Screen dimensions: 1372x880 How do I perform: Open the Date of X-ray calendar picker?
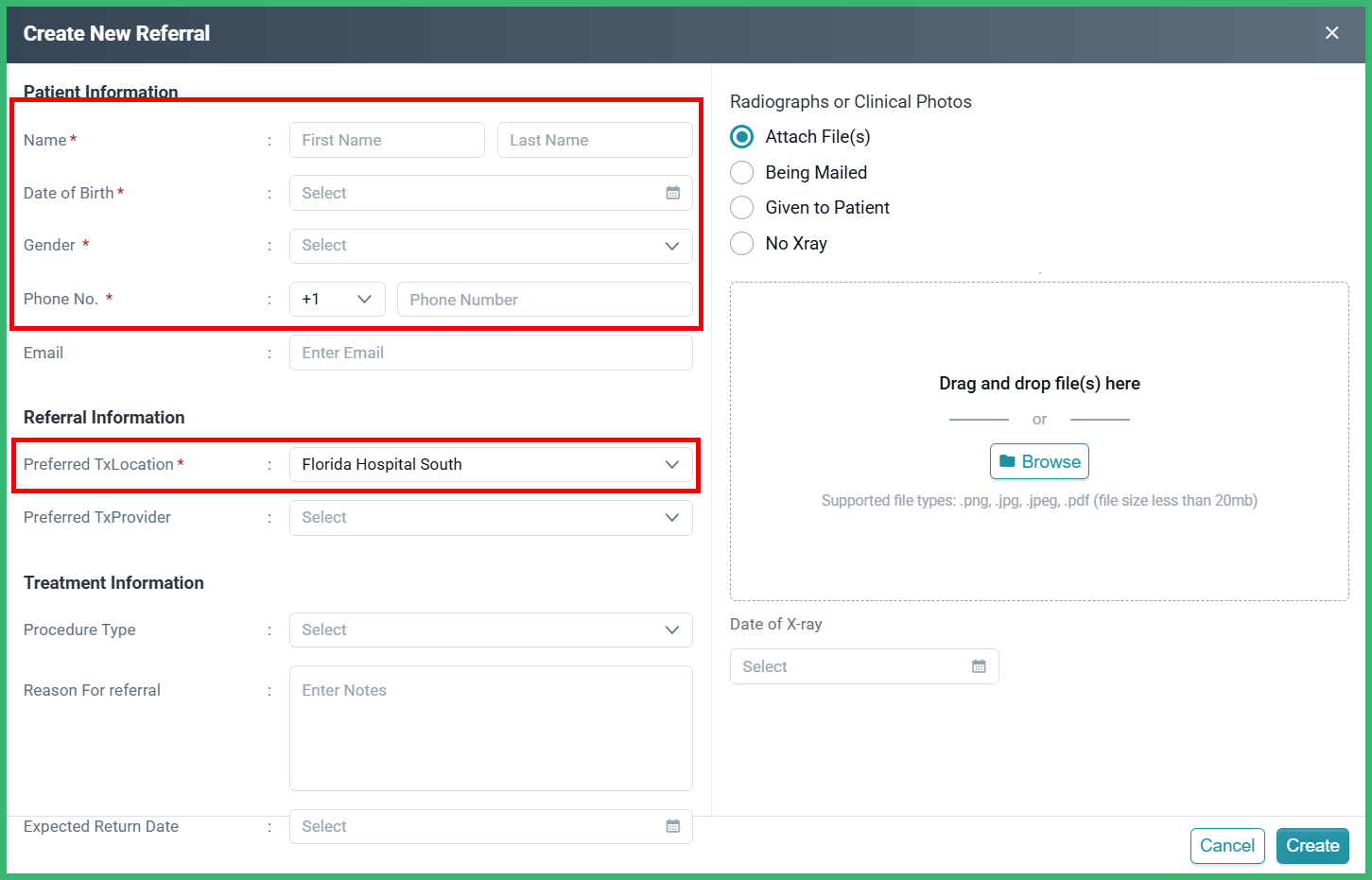[979, 666]
